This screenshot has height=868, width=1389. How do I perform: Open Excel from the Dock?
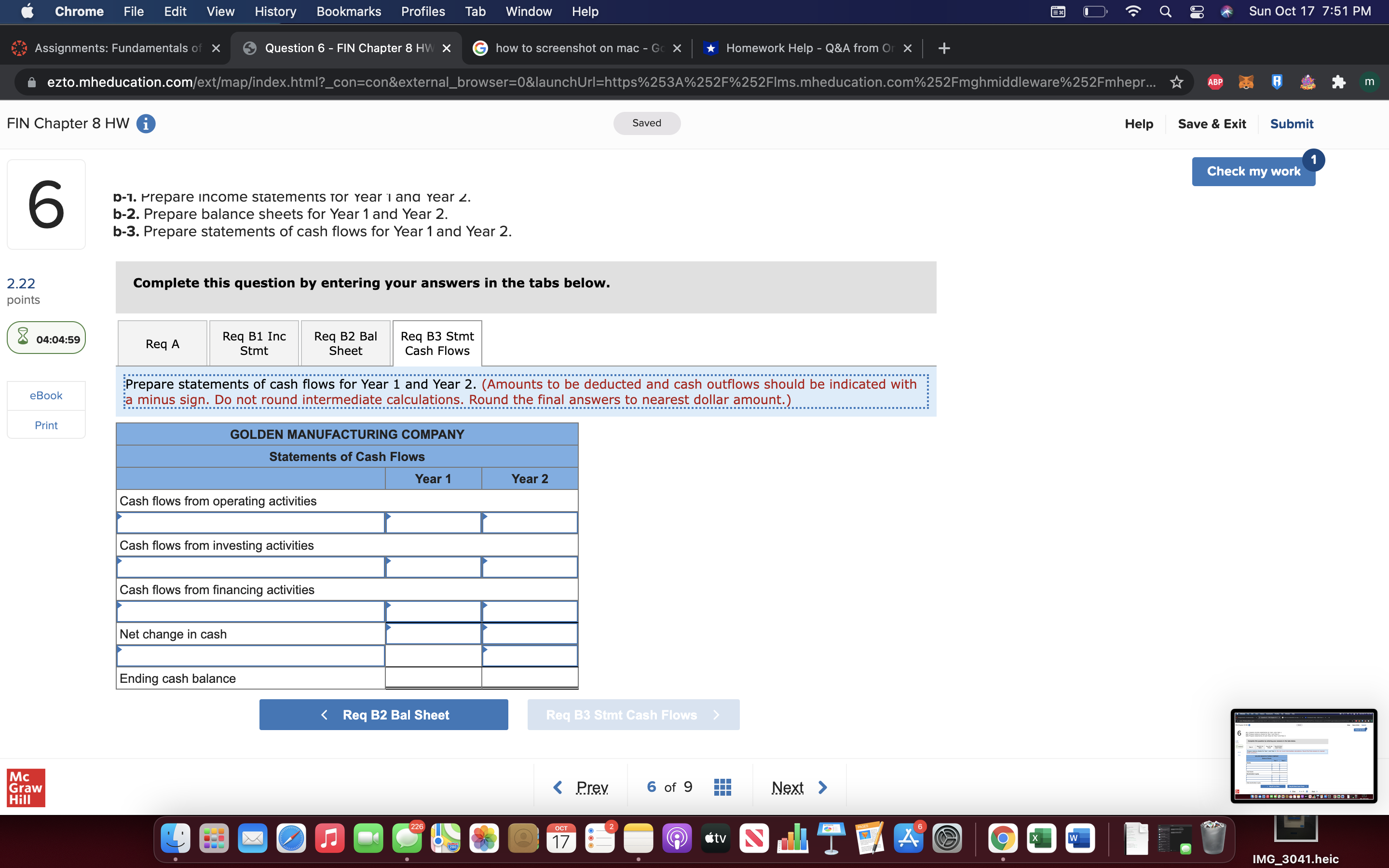tap(1042, 838)
